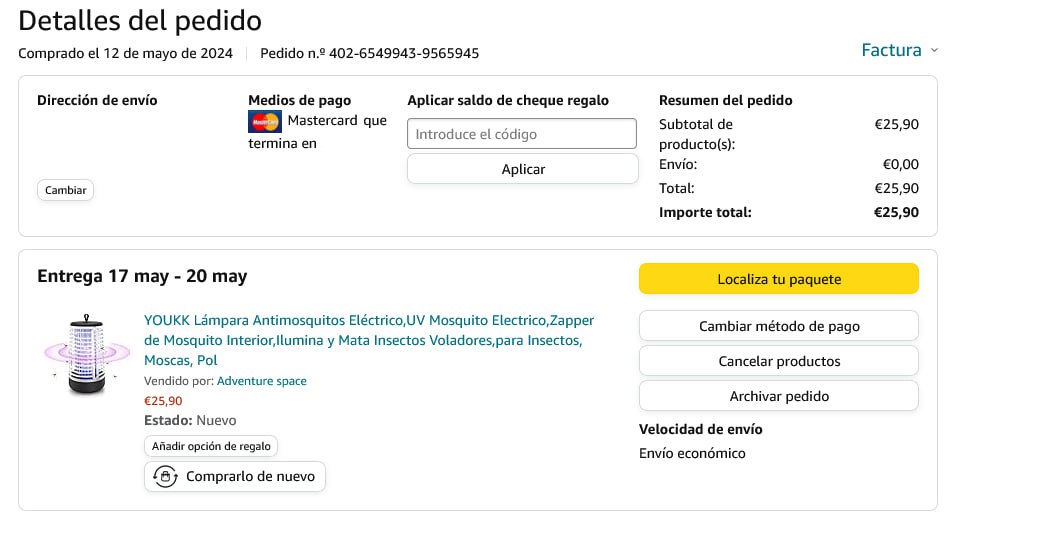Click the red product price €25,90
This screenshot has height=534, width=1059.
click(164, 401)
